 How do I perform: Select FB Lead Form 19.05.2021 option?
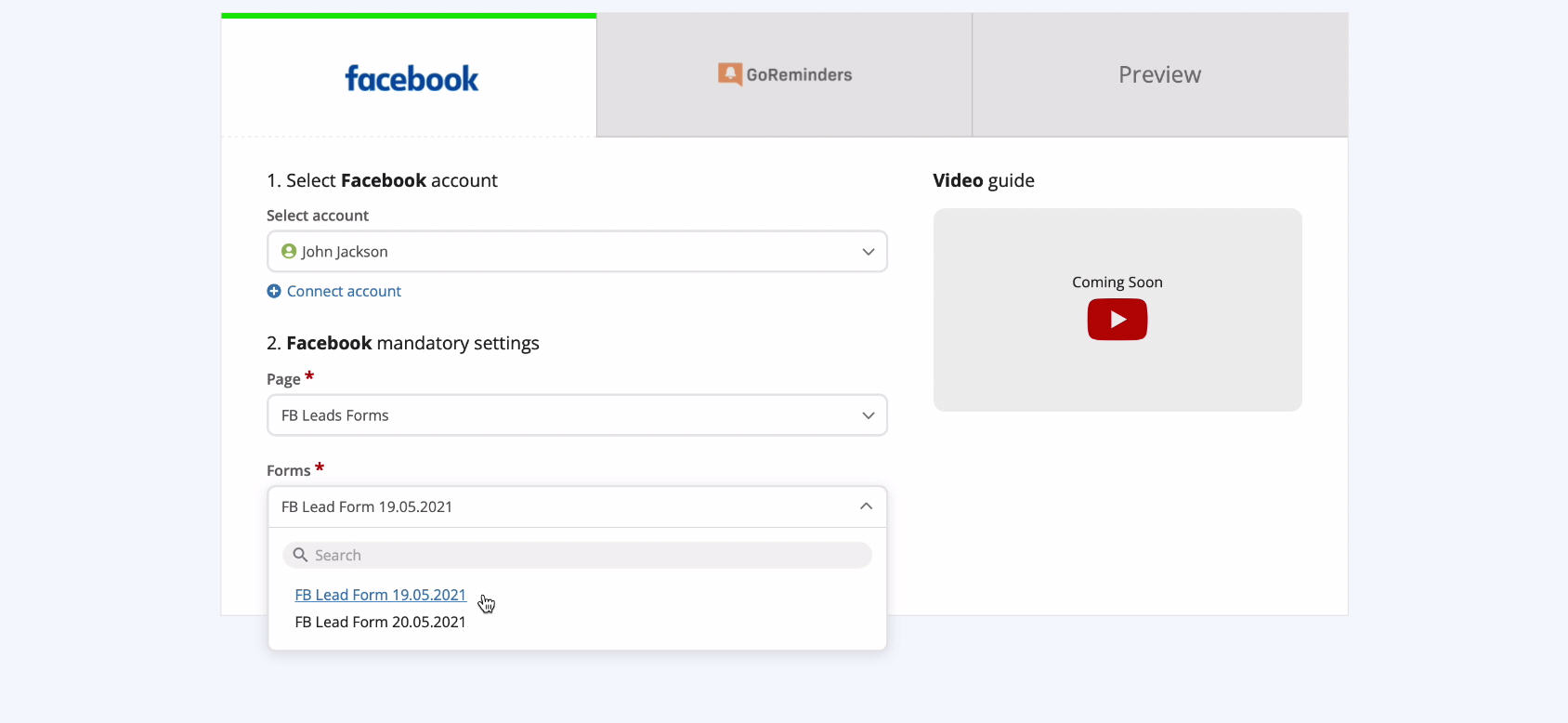pyautogui.click(x=381, y=595)
